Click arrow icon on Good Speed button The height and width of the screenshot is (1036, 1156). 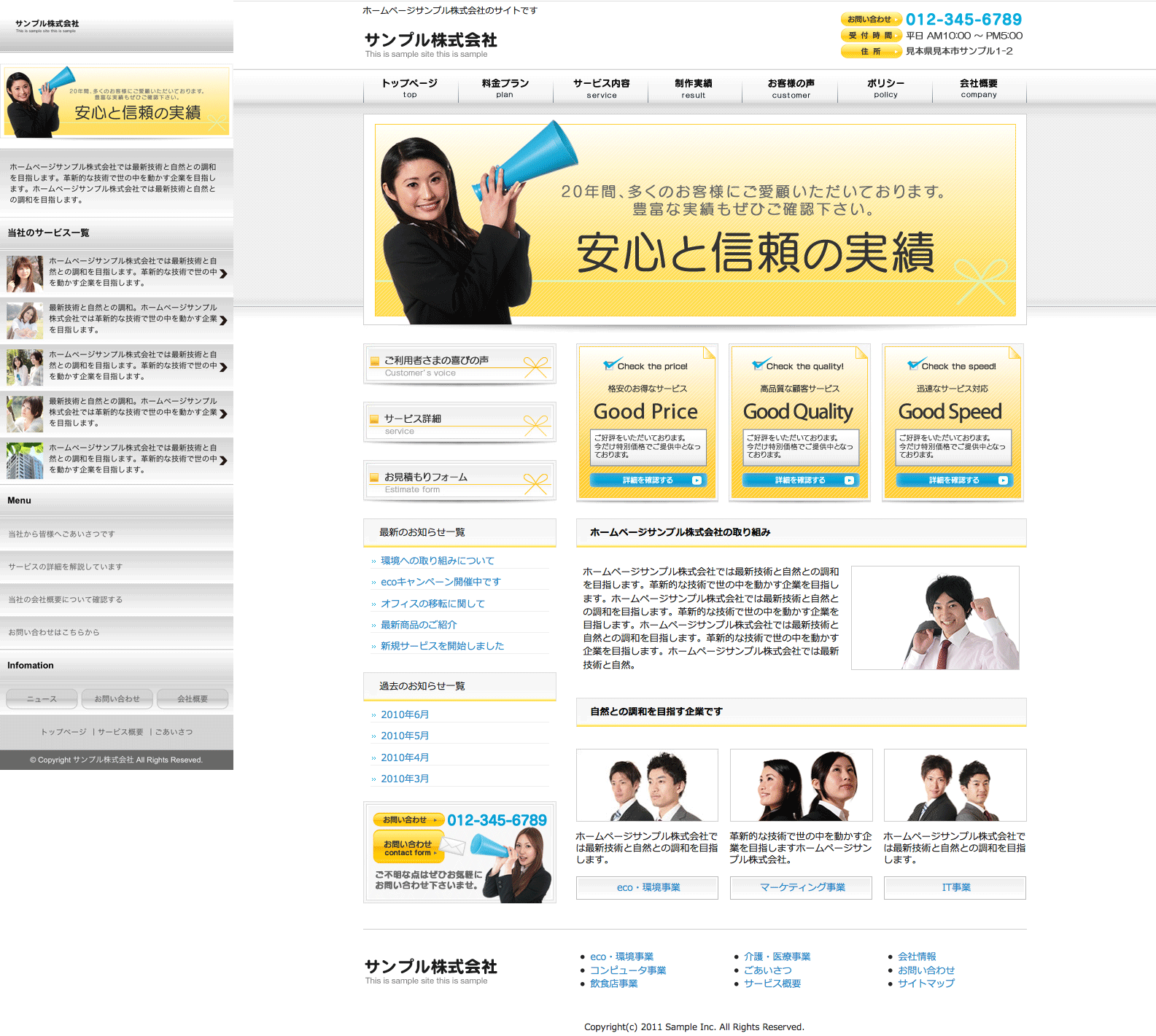coord(1003,480)
